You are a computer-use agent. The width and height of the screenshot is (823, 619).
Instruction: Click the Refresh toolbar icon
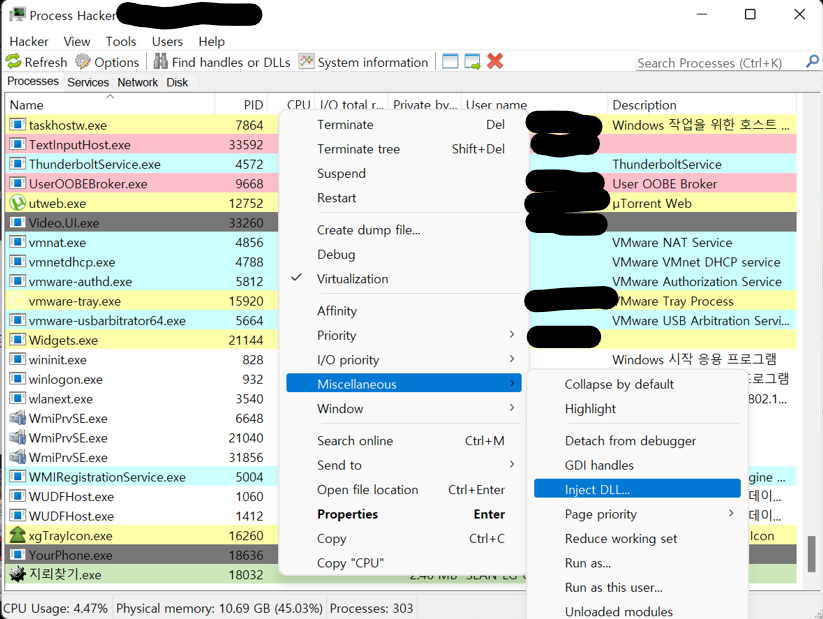coord(14,61)
